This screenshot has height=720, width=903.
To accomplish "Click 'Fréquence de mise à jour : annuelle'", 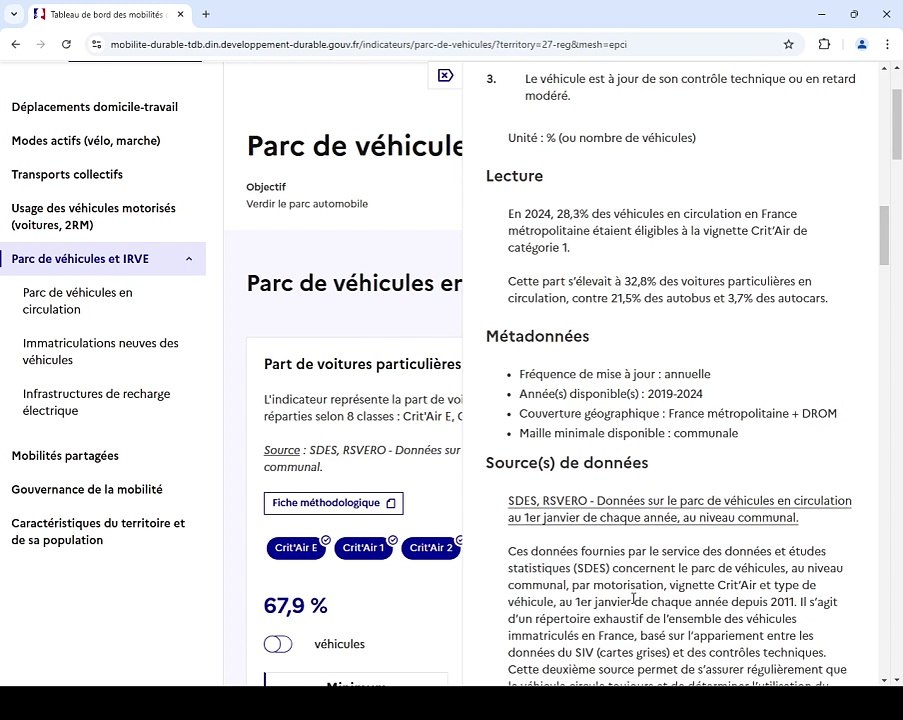I will point(614,374).
